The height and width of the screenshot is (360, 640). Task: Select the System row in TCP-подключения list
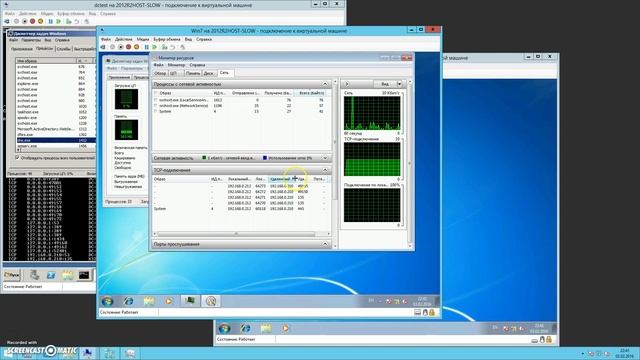tap(241, 209)
